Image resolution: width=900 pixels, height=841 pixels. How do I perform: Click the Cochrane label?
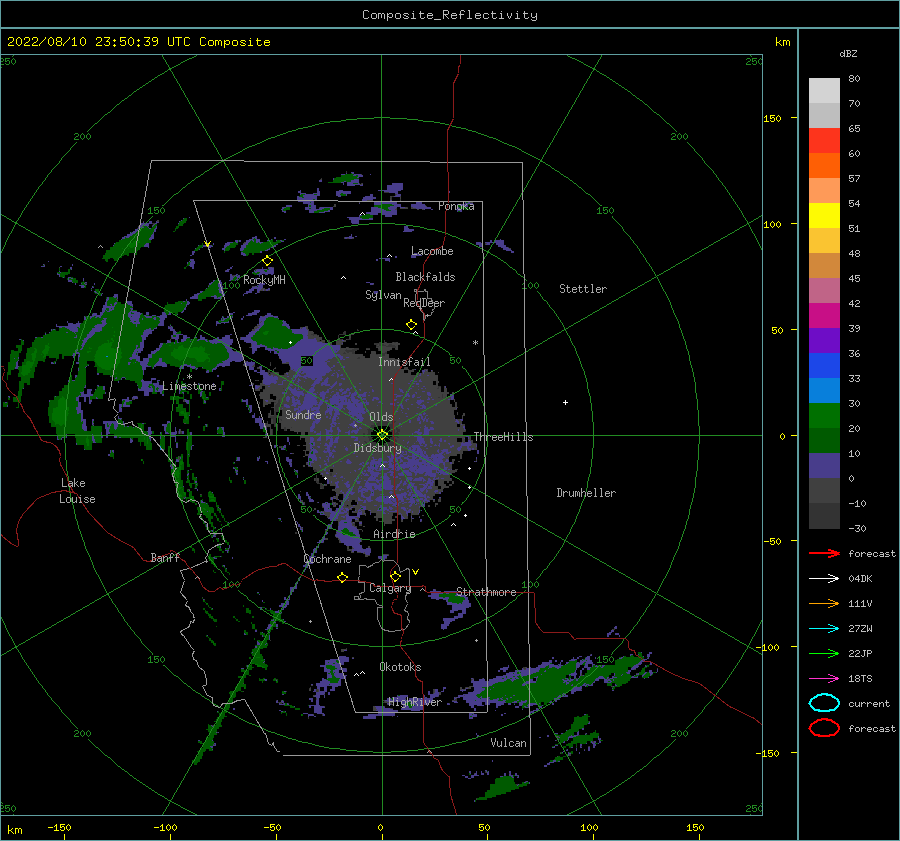pos(327,559)
